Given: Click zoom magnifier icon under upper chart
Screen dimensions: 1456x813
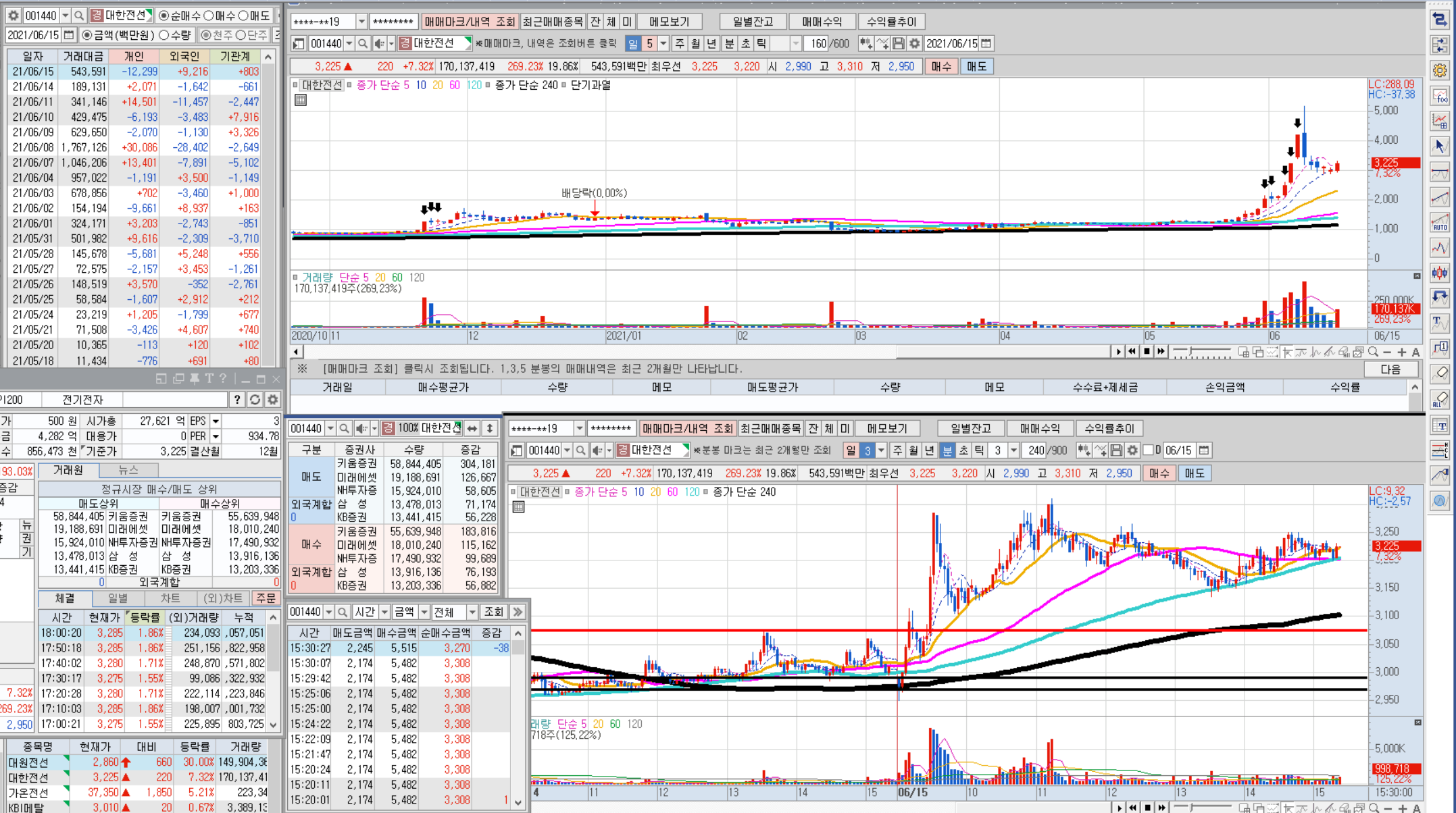Looking at the screenshot, I should point(1373,352).
